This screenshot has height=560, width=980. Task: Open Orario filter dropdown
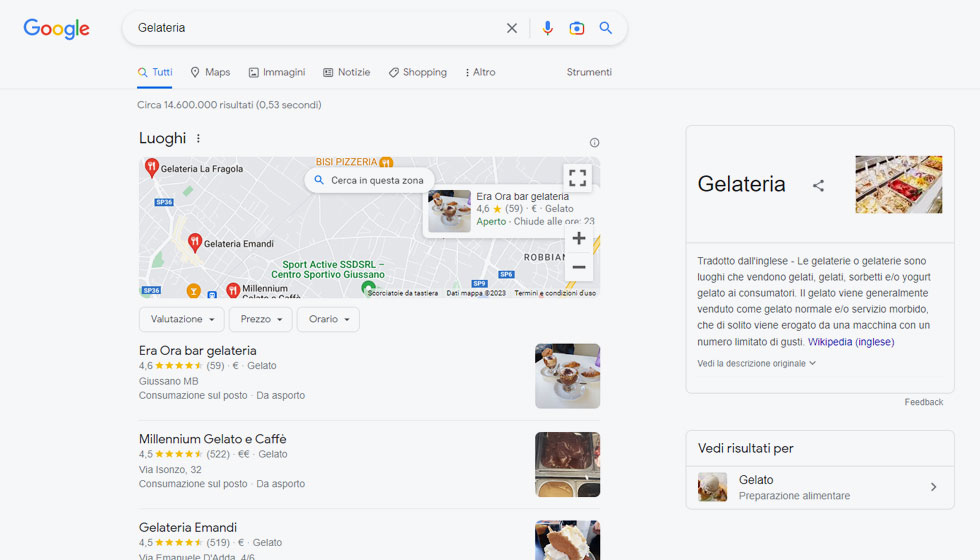click(328, 319)
